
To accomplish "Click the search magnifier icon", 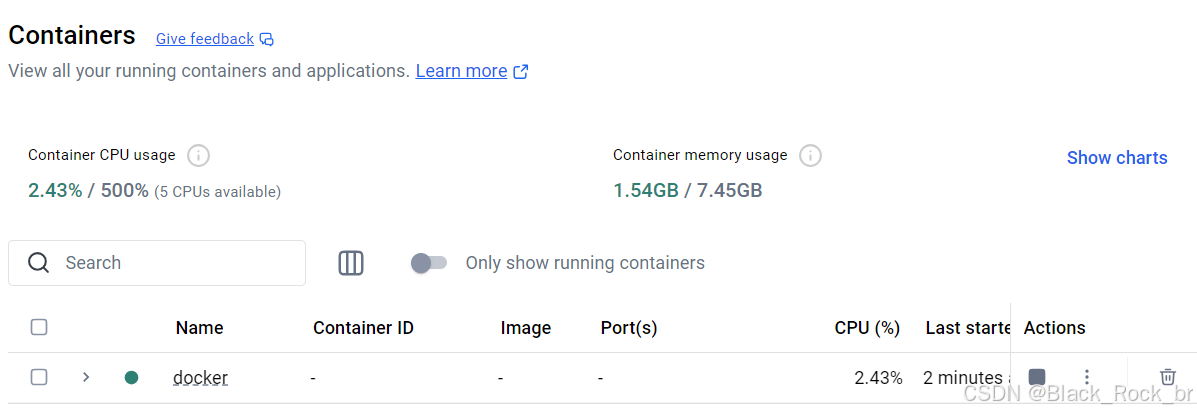I will pos(38,263).
